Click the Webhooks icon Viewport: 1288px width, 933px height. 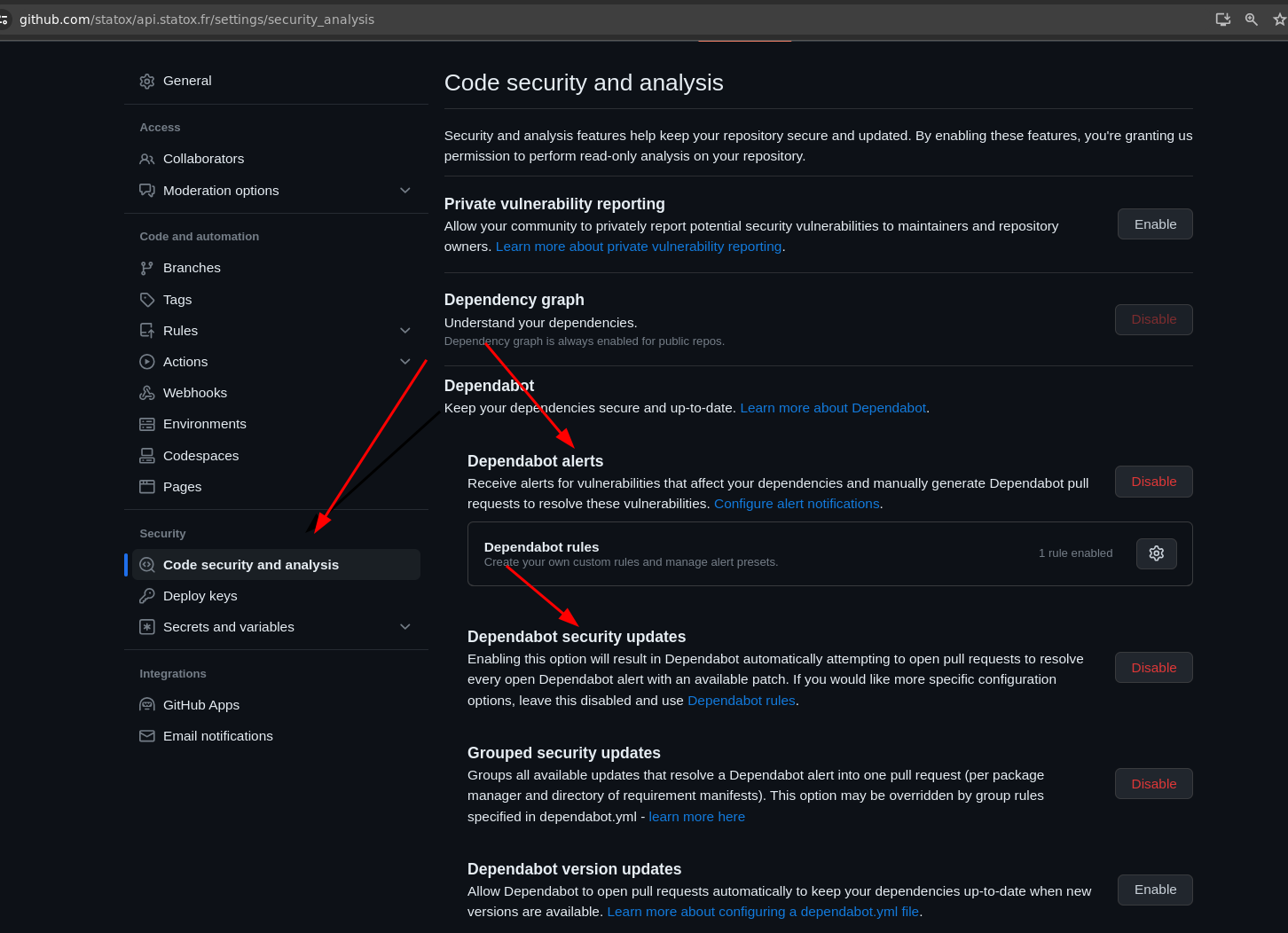[x=147, y=393]
